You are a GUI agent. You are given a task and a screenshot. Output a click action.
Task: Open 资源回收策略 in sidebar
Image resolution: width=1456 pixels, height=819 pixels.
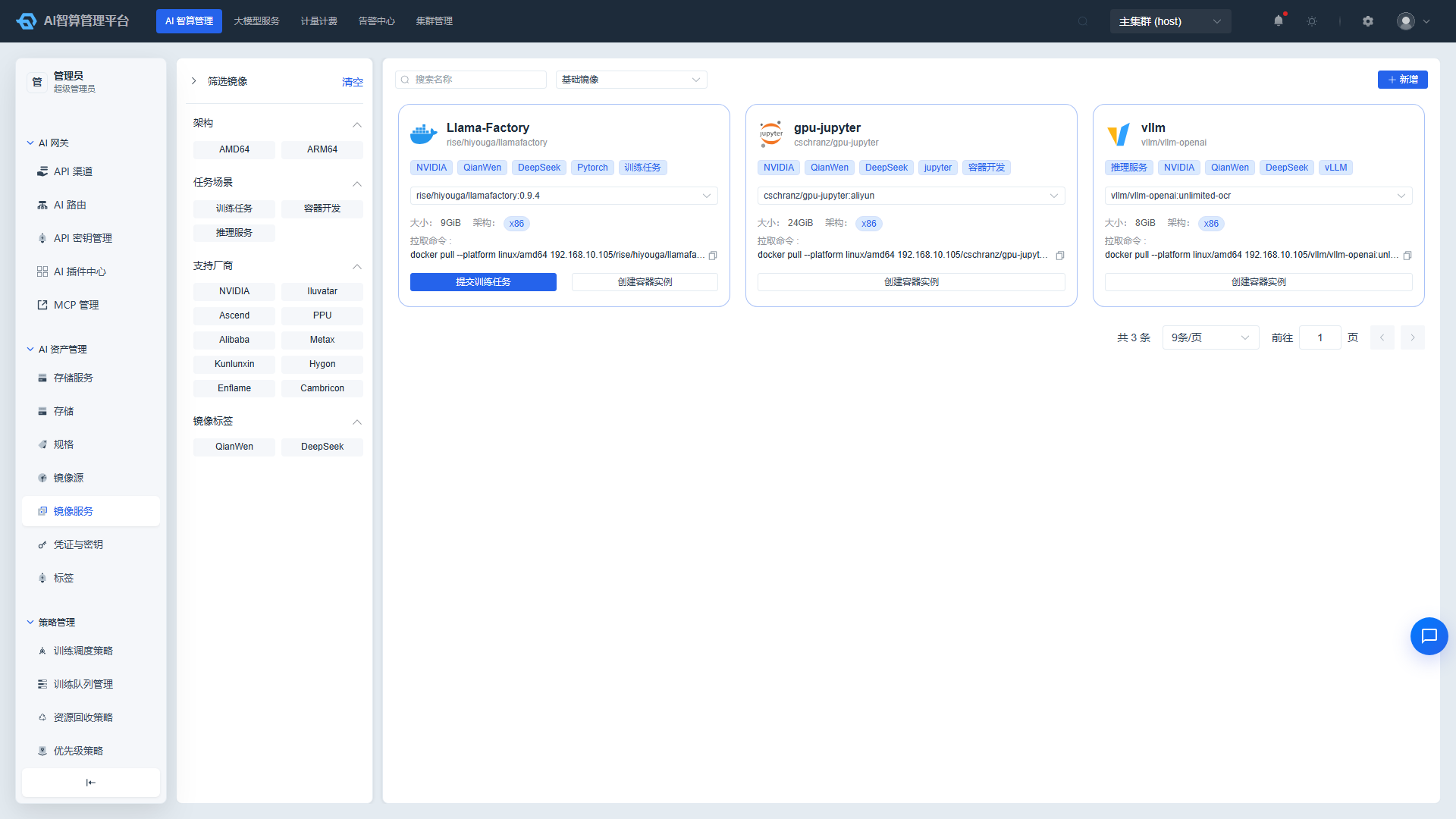(91, 717)
